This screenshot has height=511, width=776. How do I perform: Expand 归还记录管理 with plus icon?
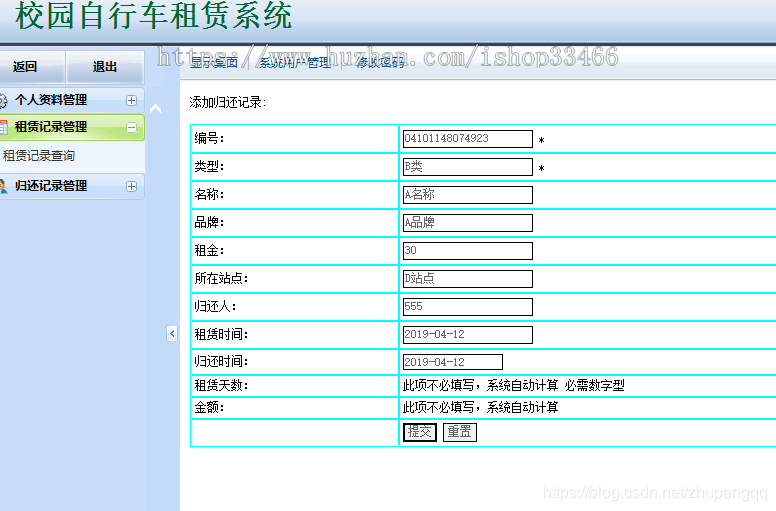131,186
